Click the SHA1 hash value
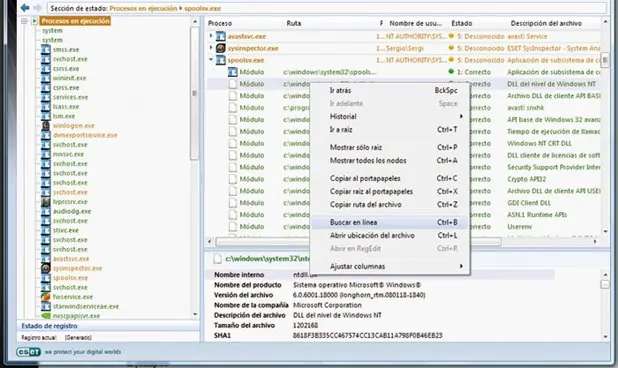Image resolution: width=618 pixels, height=368 pixels. [367, 335]
